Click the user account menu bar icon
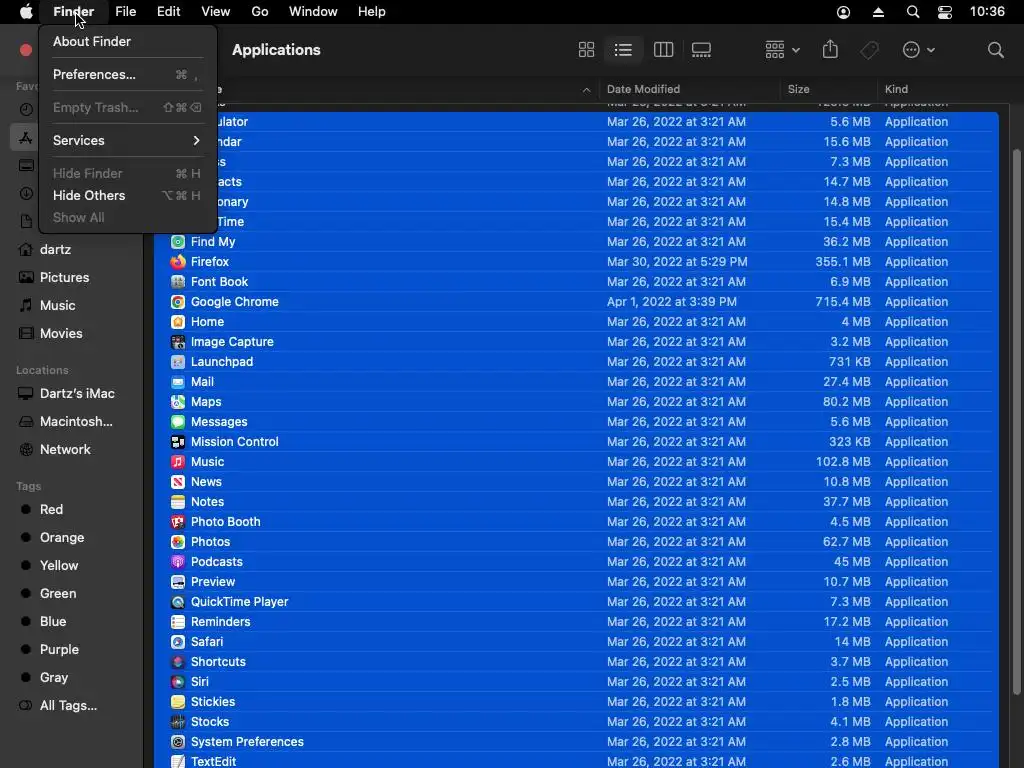Screen dimensions: 1024x768 (x=844, y=12)
